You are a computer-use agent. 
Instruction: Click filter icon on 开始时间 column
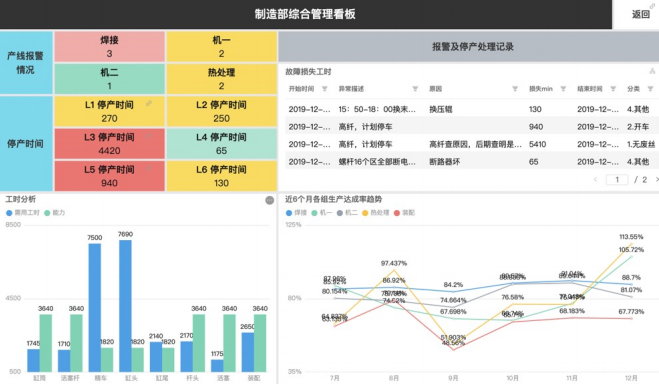click(324, 89)
